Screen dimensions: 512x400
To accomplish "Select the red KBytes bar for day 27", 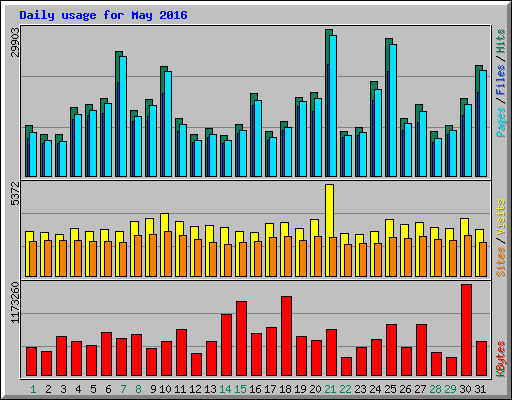I will coord(421,350).
